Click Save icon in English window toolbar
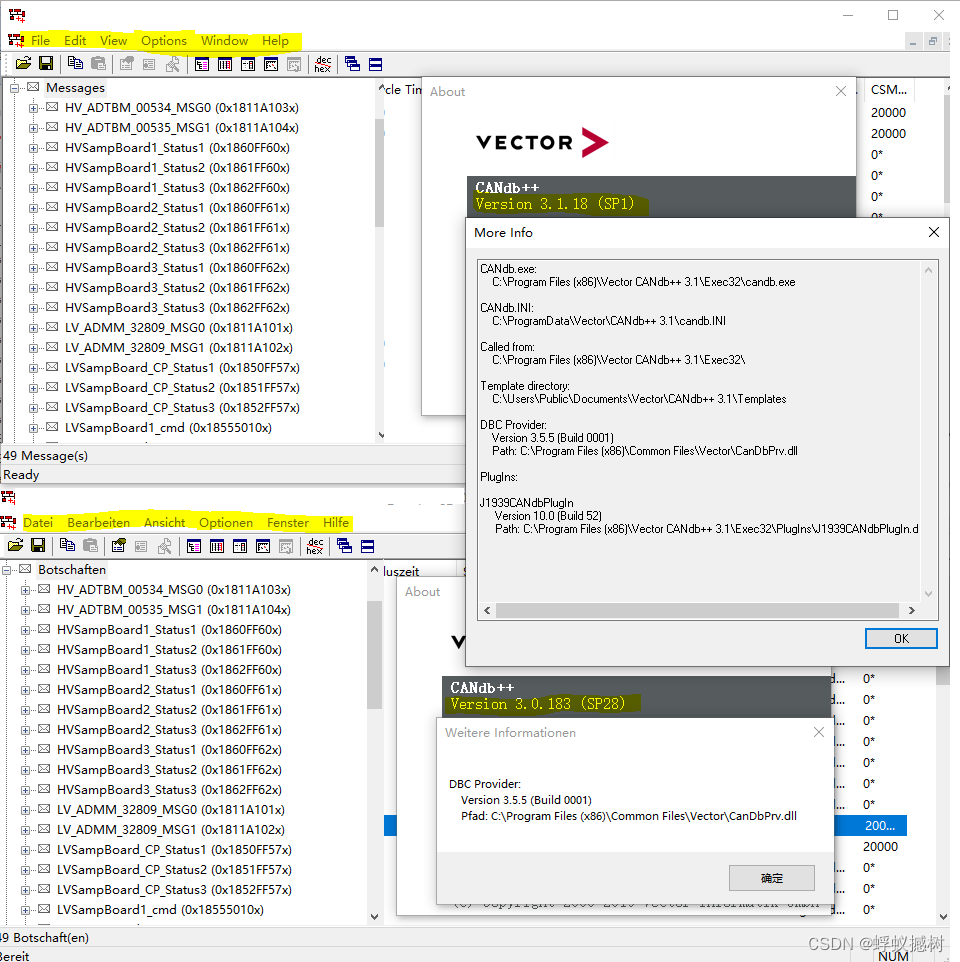Viewport: 960px width, 962px height. 46,63
